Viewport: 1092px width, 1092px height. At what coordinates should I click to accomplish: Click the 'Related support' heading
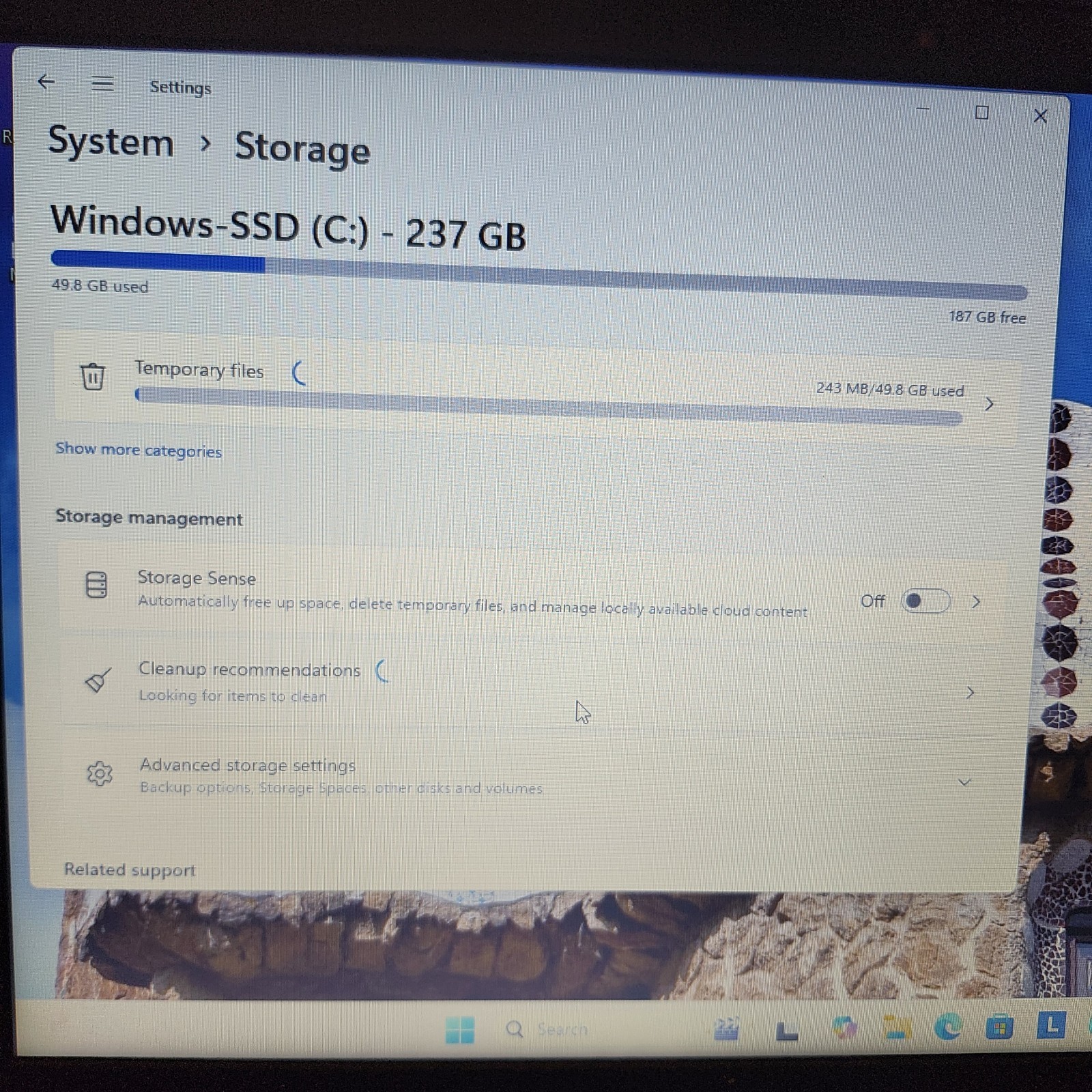(130, 870)
